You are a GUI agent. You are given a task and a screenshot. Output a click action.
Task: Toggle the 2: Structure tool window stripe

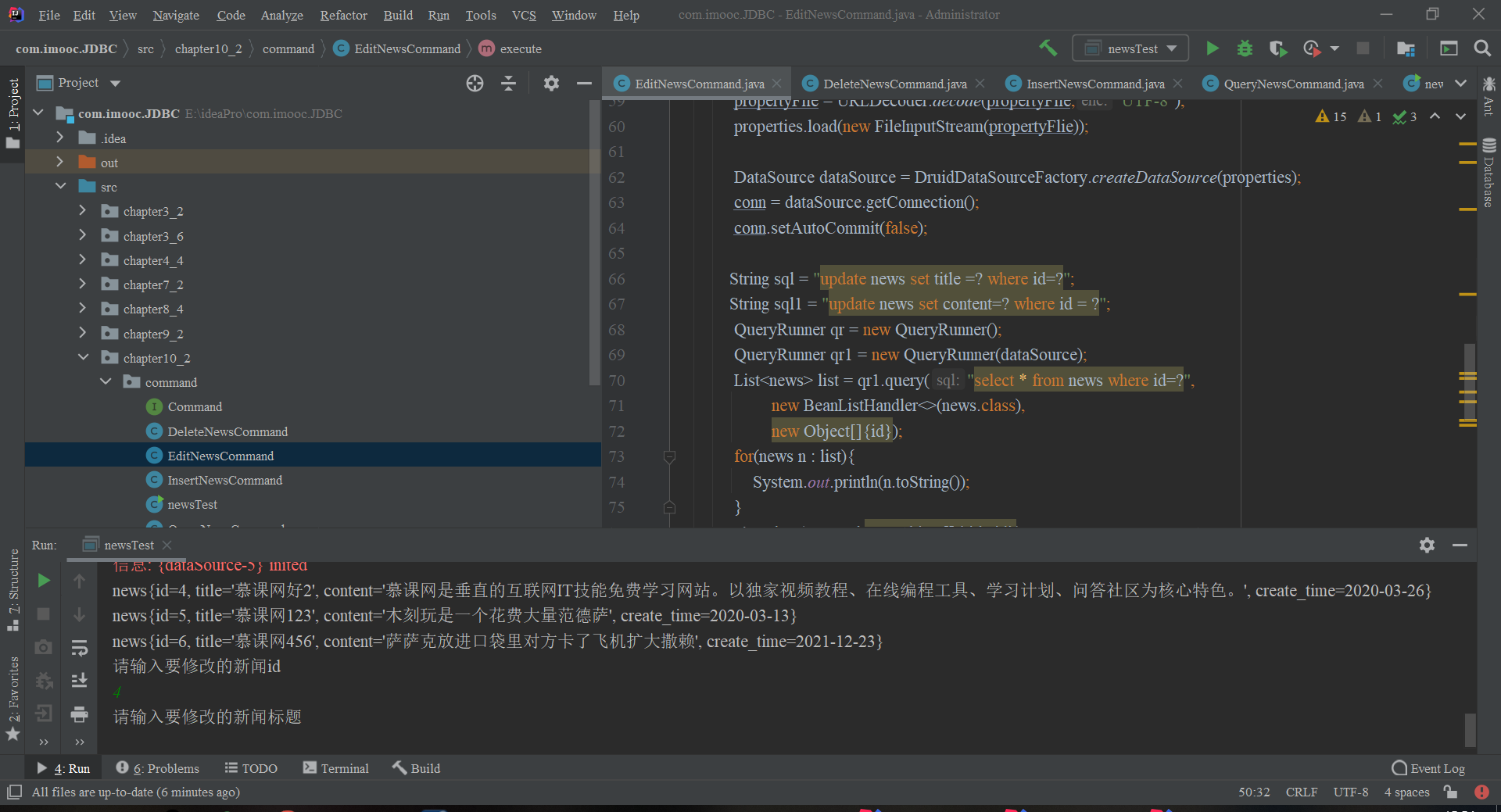tap(13, 590)
